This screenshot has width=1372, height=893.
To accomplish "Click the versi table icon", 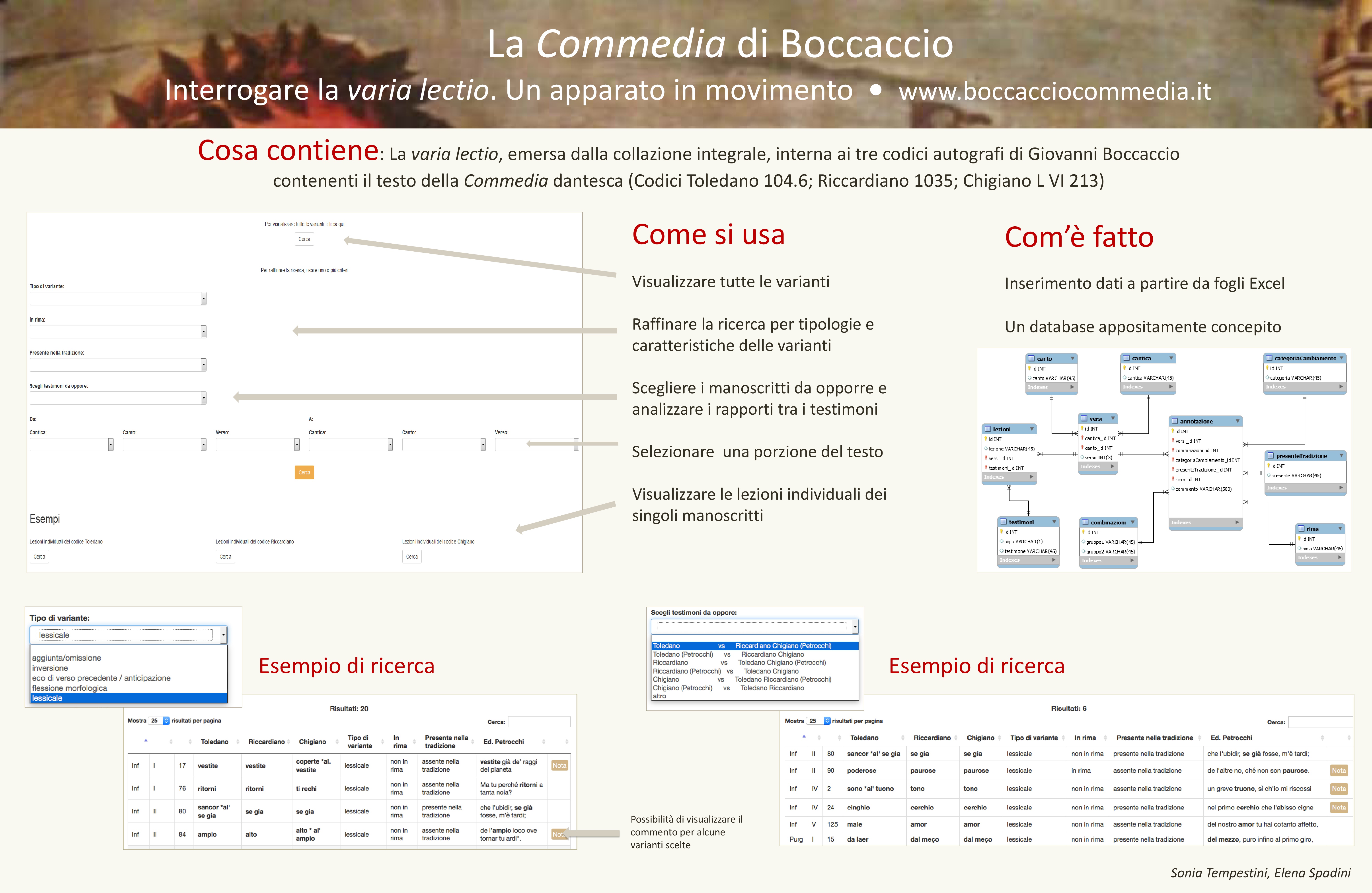I will pos(1084,419).
